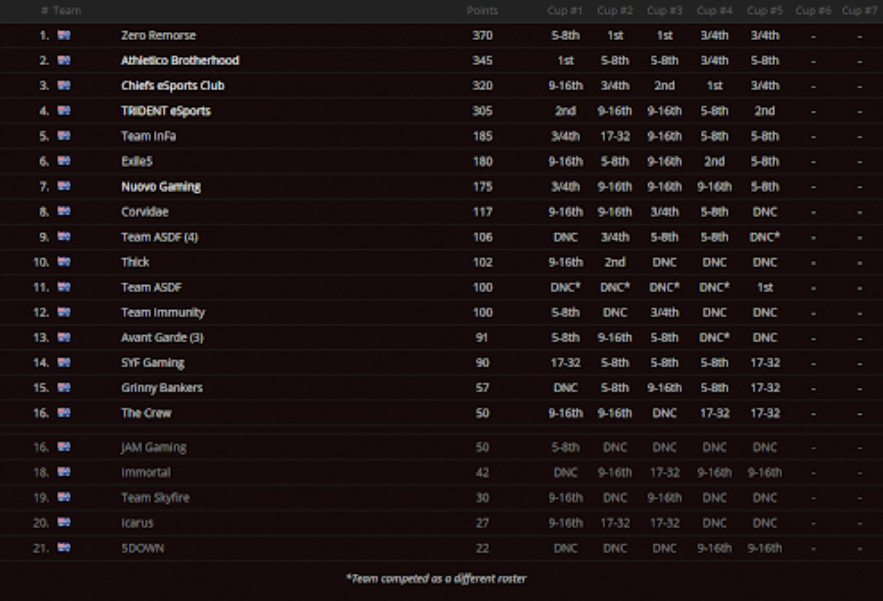Viewport: 883px width, 601px height.
Task: Click the flag icon beside Thick
Action: click(64, 262)
